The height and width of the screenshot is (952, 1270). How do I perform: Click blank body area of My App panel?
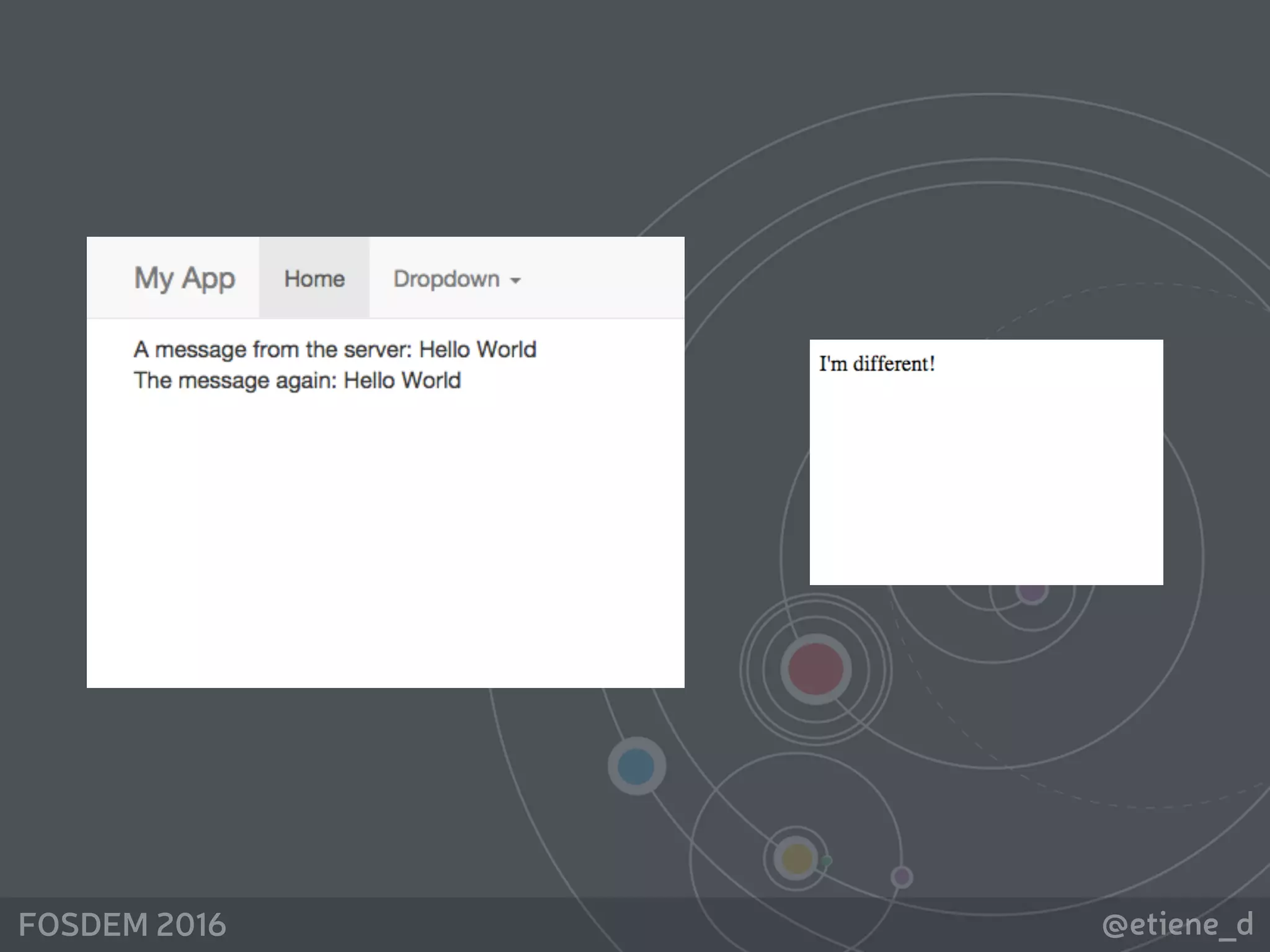click(384, 533)
